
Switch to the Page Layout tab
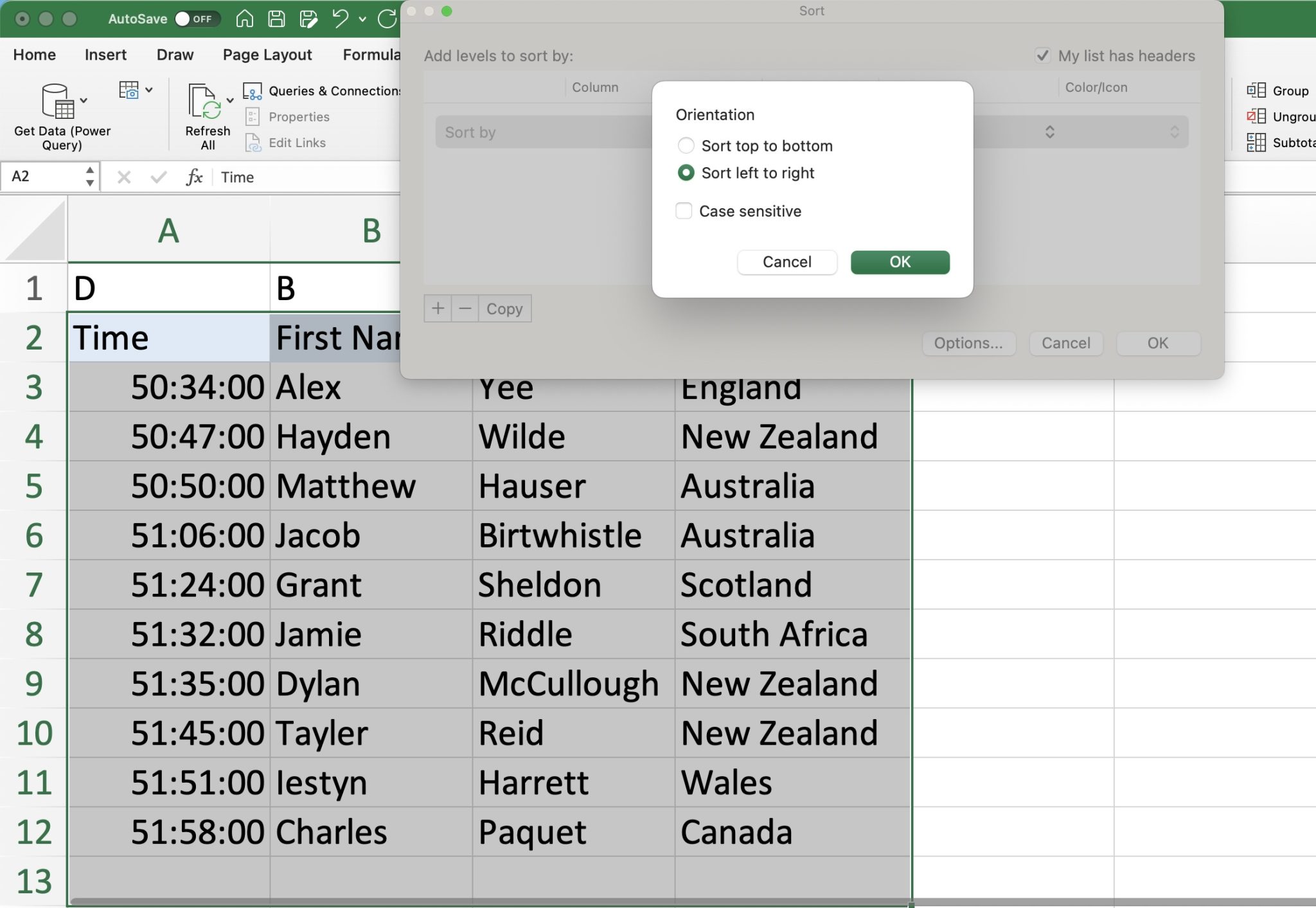[x=267, y=55]
